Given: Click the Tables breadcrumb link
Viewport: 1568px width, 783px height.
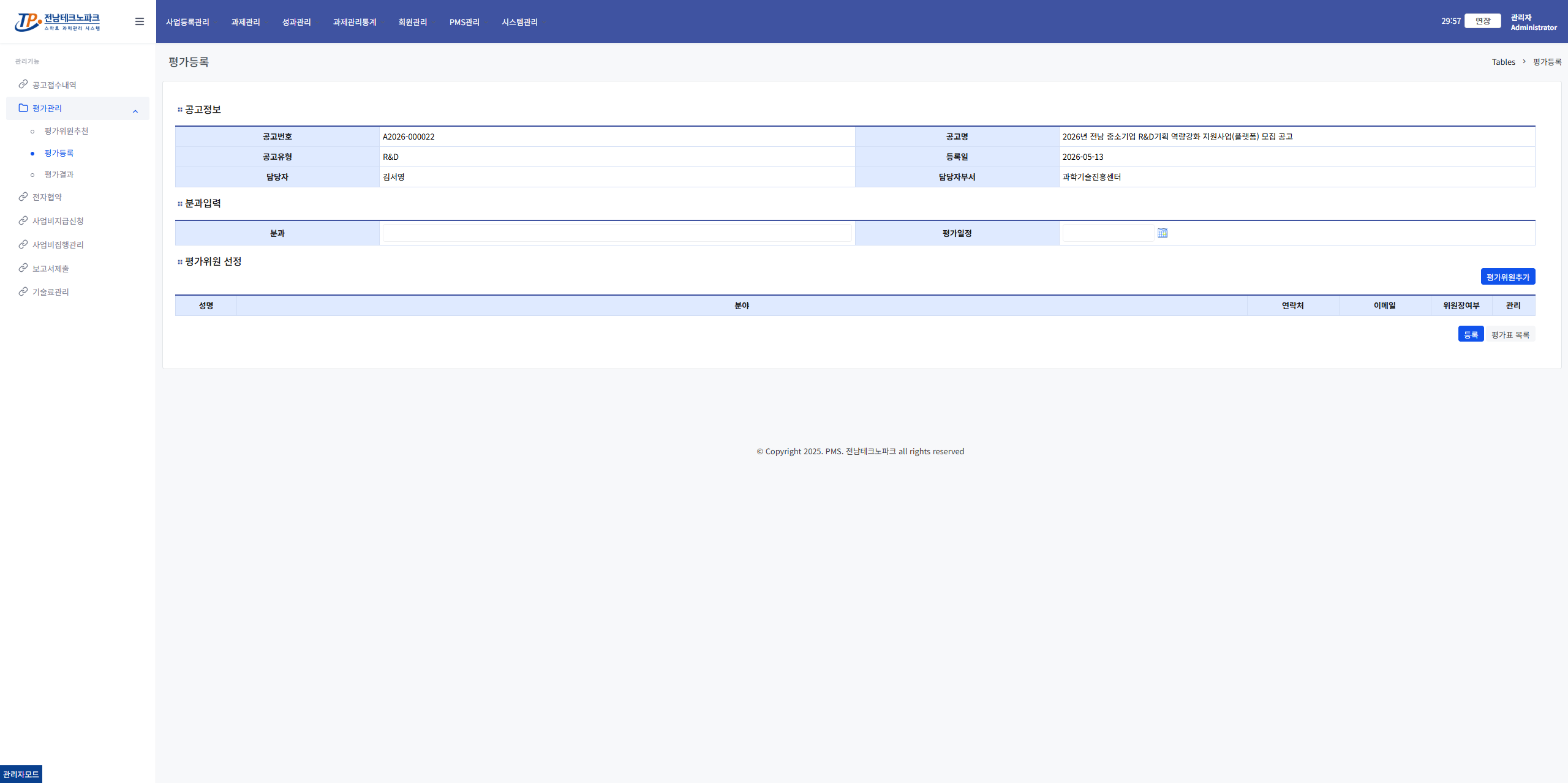Looking at the screenshot, I should tap(1504, 62).
